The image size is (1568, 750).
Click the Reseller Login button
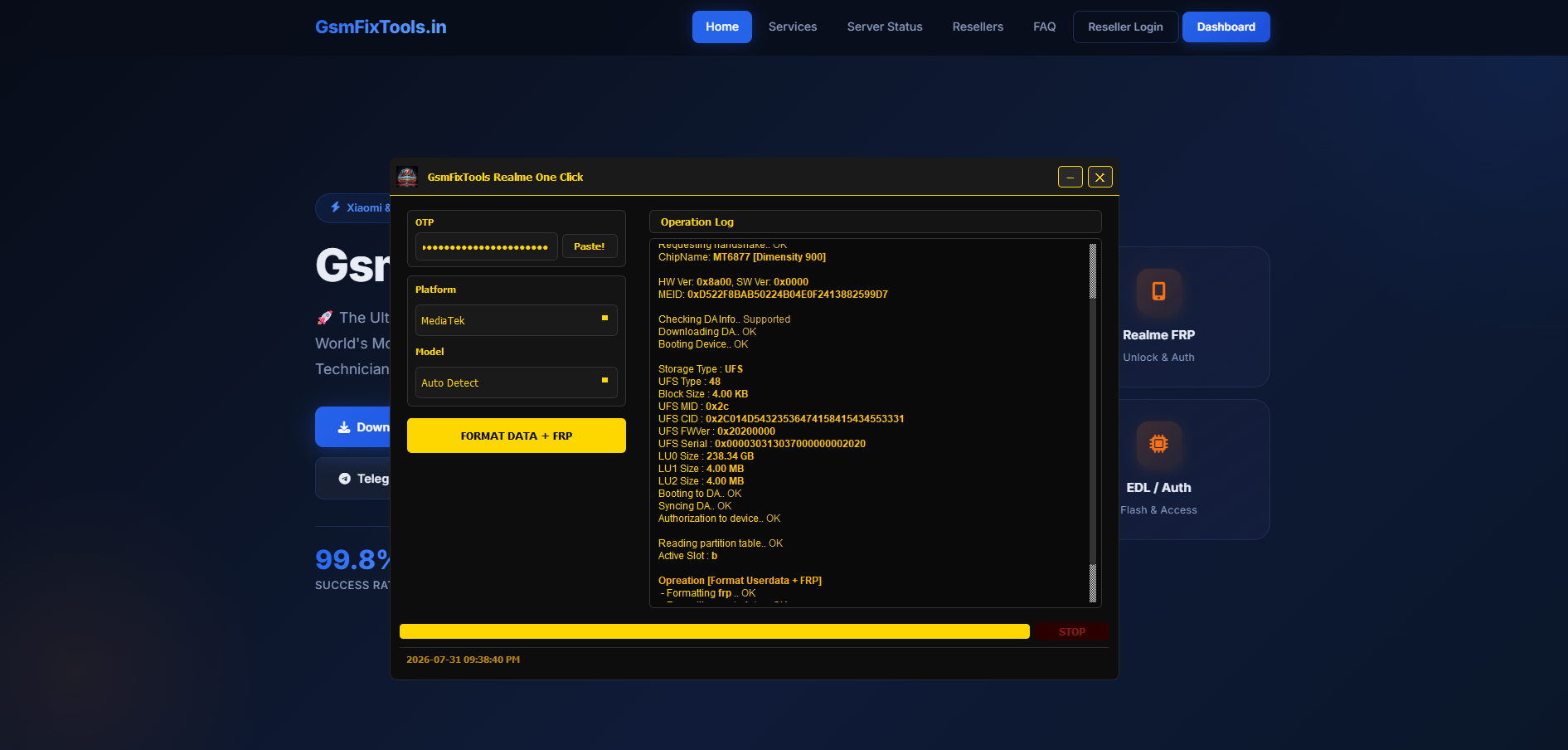point(1125,27)
